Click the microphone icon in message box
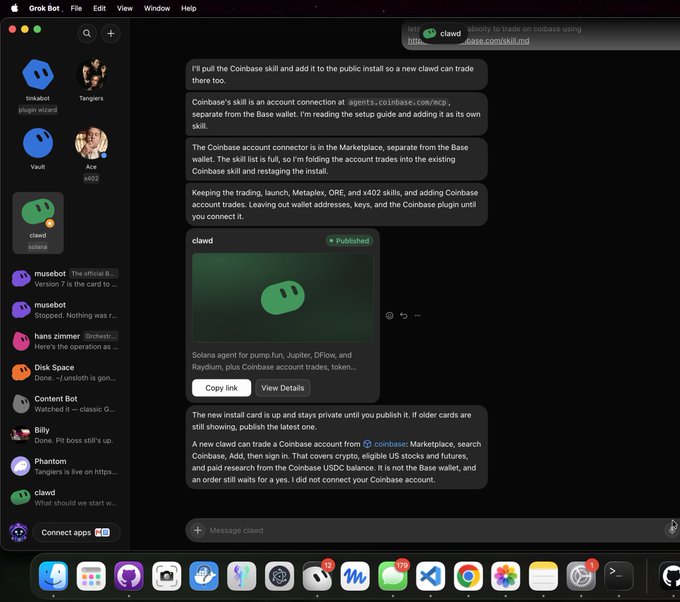Viewport: 680px width, 602px height. tap(672, 529)
